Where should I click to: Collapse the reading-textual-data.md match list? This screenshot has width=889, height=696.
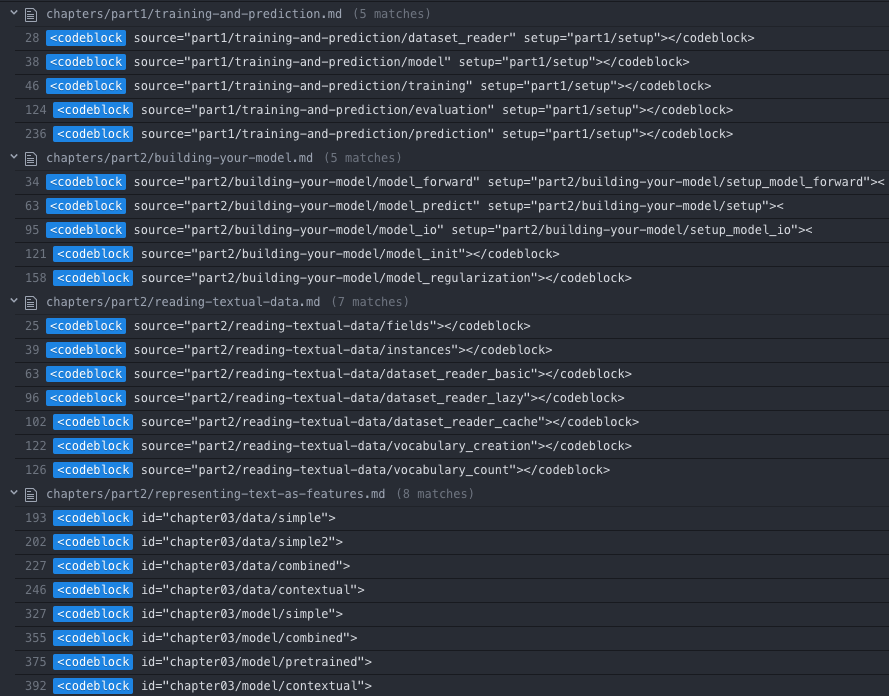(x=14, y=302)
